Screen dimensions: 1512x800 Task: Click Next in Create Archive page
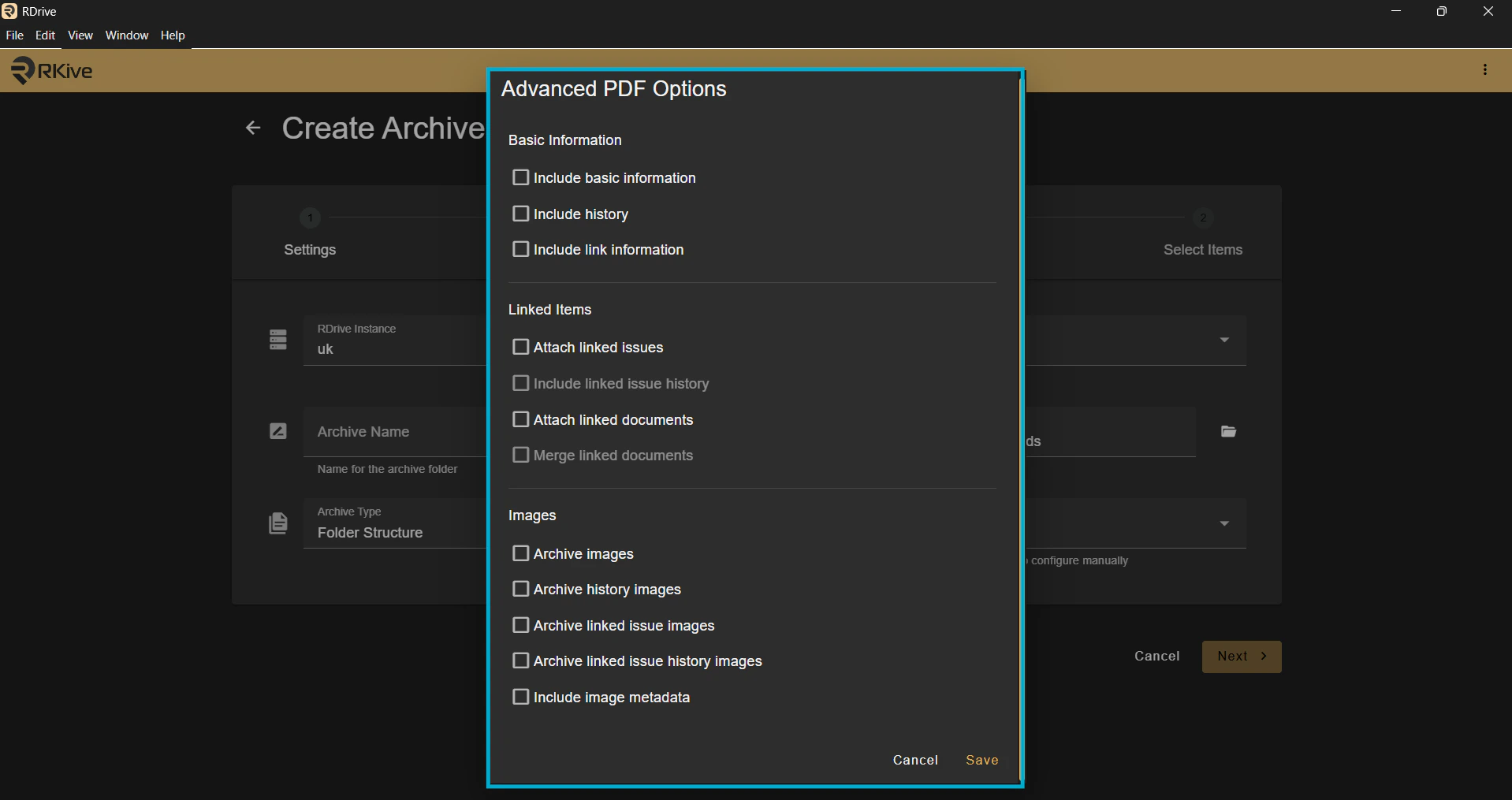tap(1242, 657)
